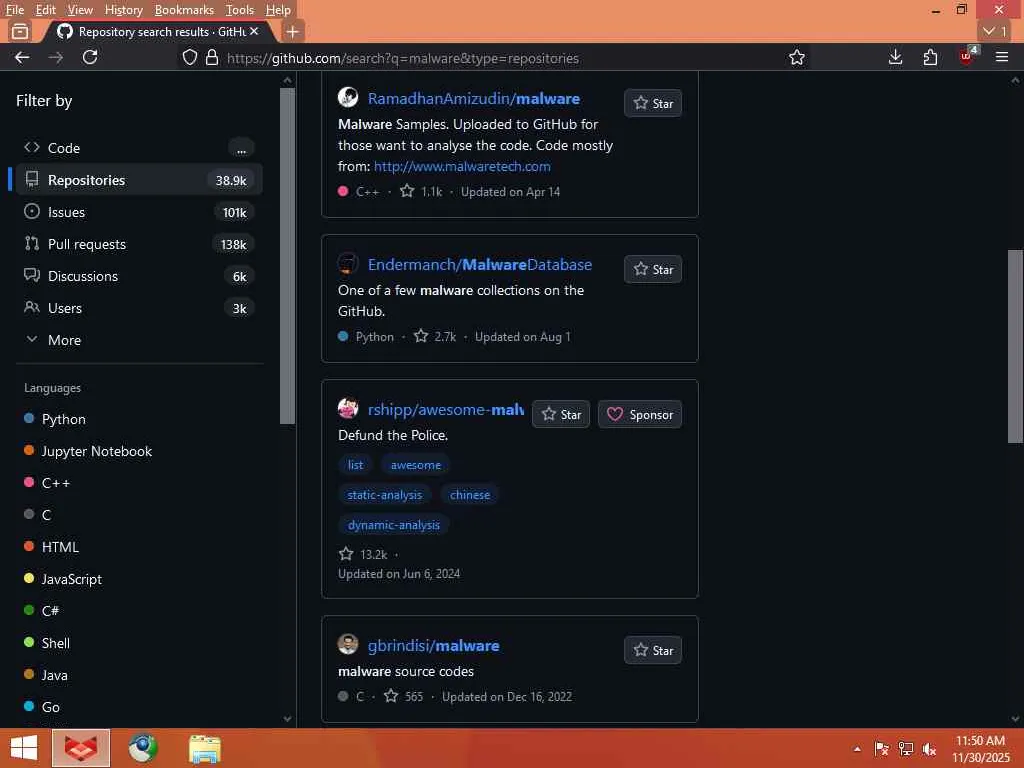1024x768 pixels.
Task: View site security padlock info
Action: tap(212, 57)
